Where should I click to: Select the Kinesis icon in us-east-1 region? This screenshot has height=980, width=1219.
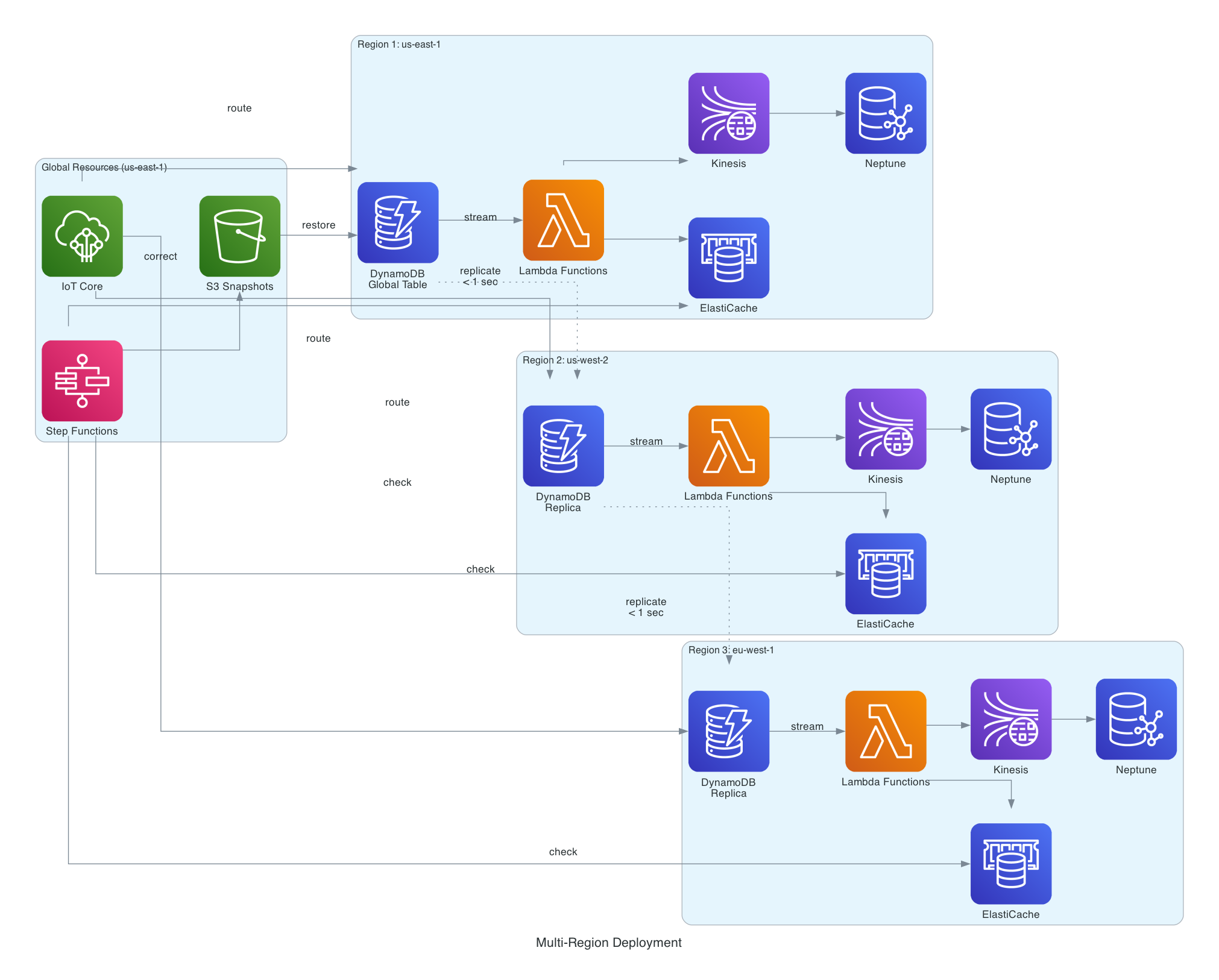pyautogui.click(x=728, y=113)
